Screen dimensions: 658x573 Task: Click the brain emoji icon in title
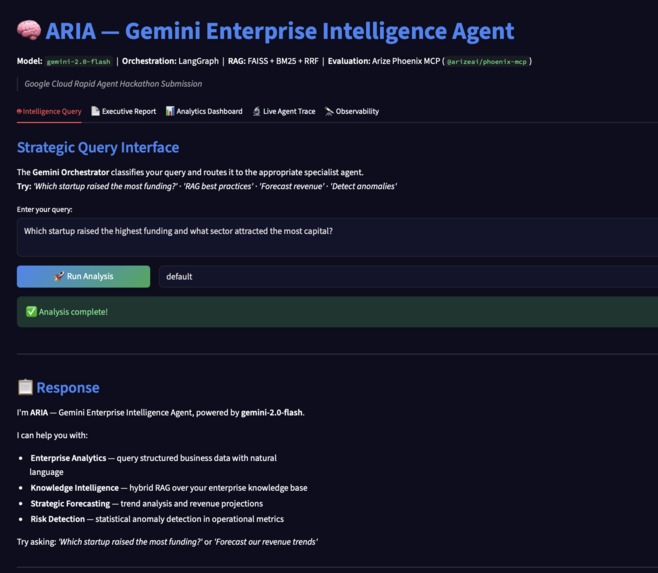point(29,31)
